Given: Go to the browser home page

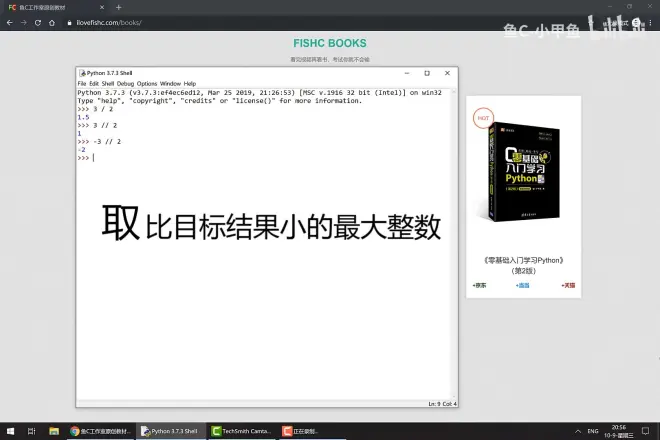Looking at the screenshot, I should tap(52, 21).
